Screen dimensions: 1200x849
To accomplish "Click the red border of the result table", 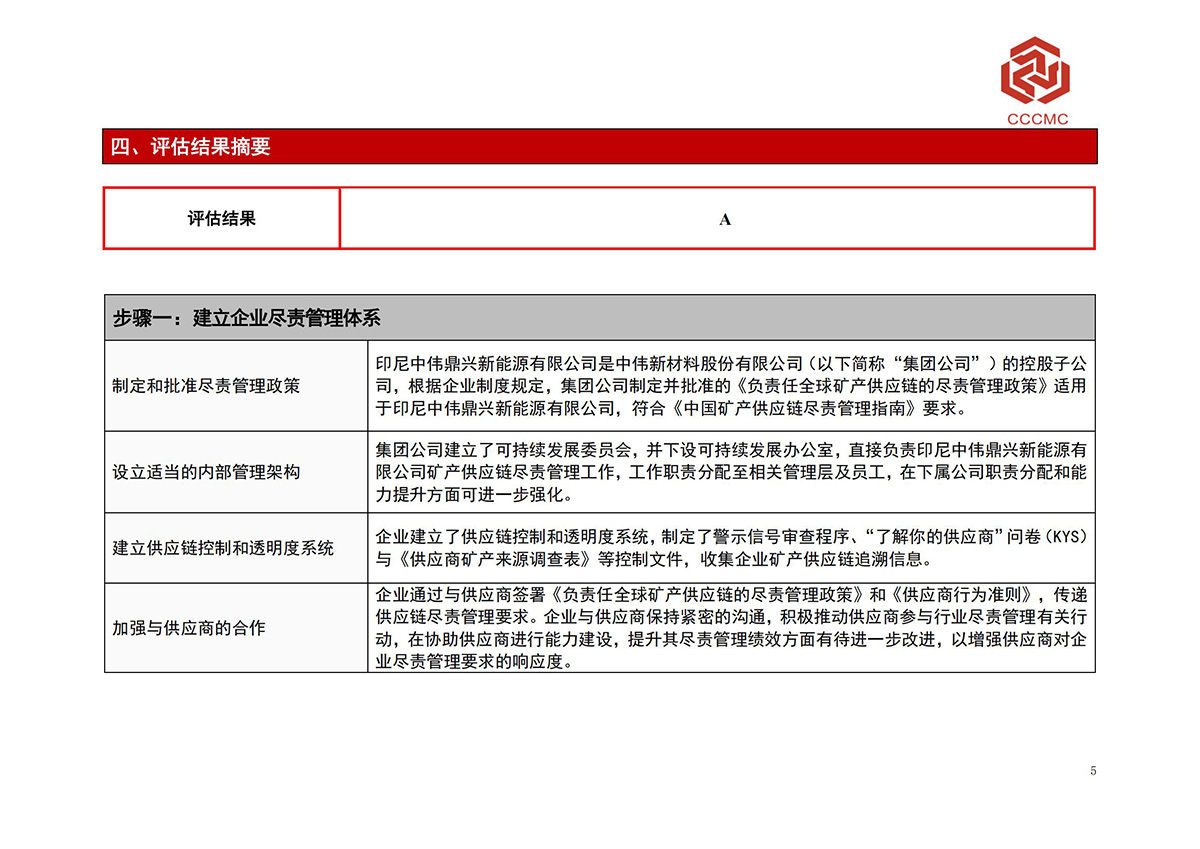I will (x=600, y=190).
